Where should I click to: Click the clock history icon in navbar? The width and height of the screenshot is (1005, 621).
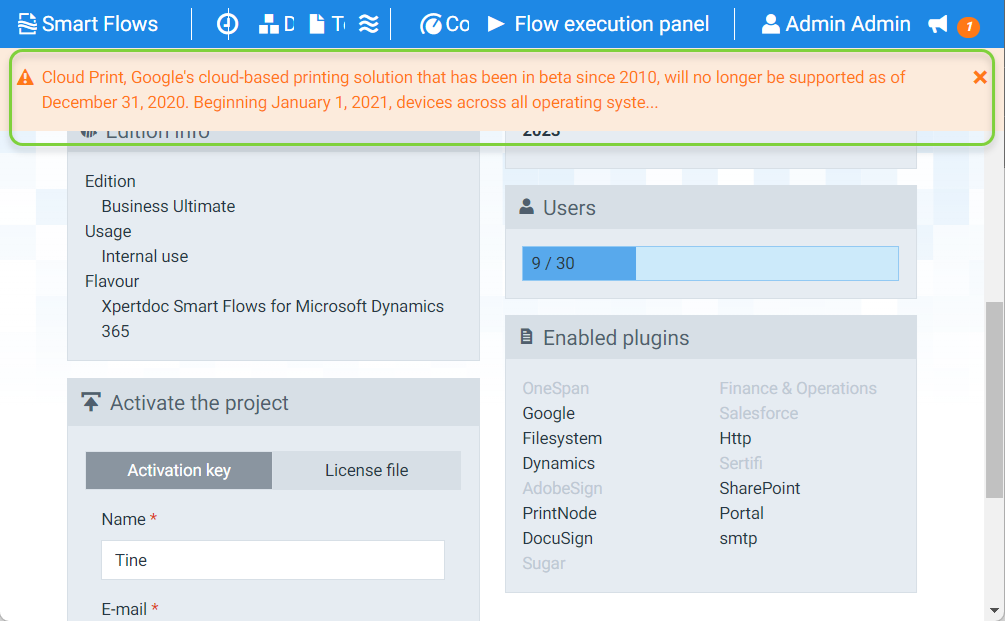pos(227,24)
